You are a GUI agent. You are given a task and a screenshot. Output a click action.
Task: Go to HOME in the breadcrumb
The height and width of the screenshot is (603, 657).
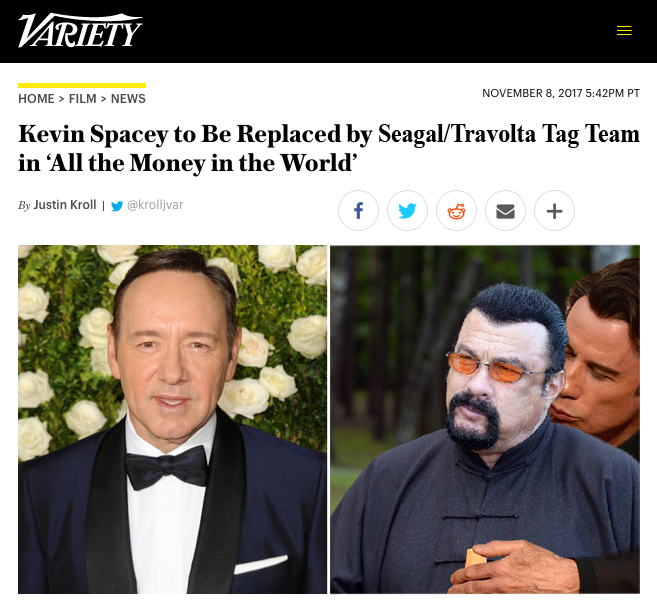pos(36,99)
